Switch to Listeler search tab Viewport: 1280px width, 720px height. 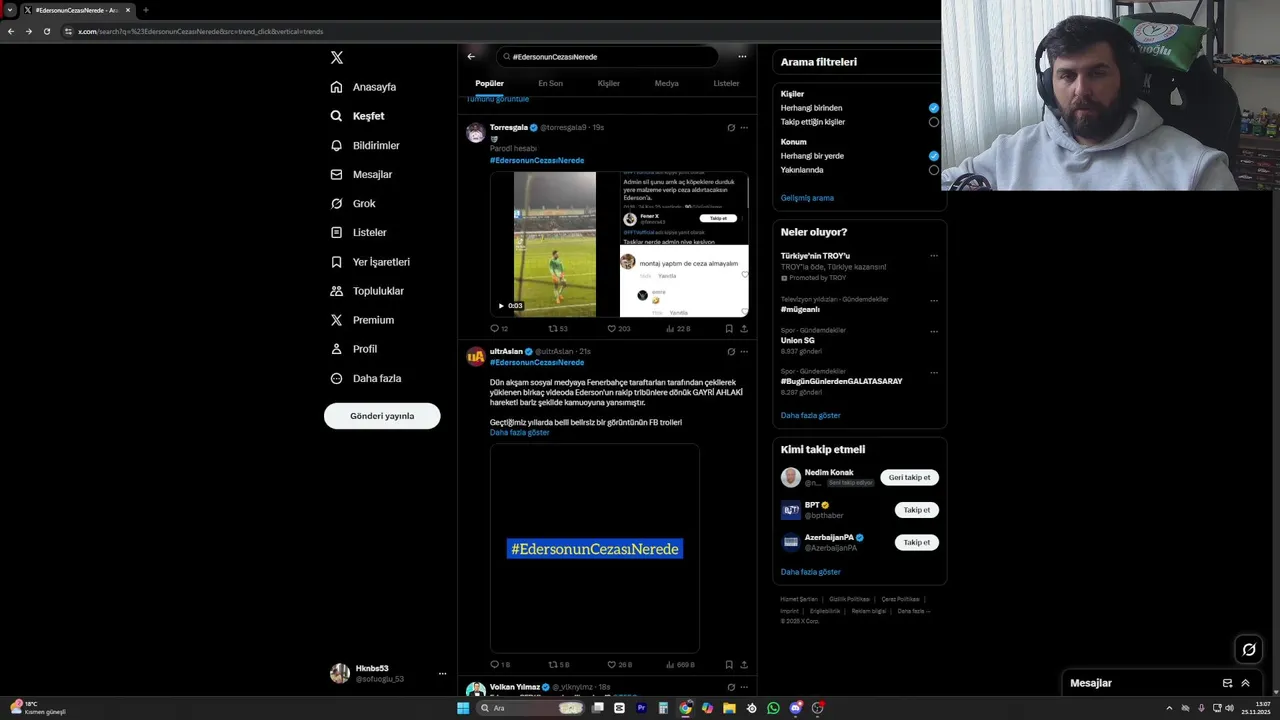coord(726,84)
